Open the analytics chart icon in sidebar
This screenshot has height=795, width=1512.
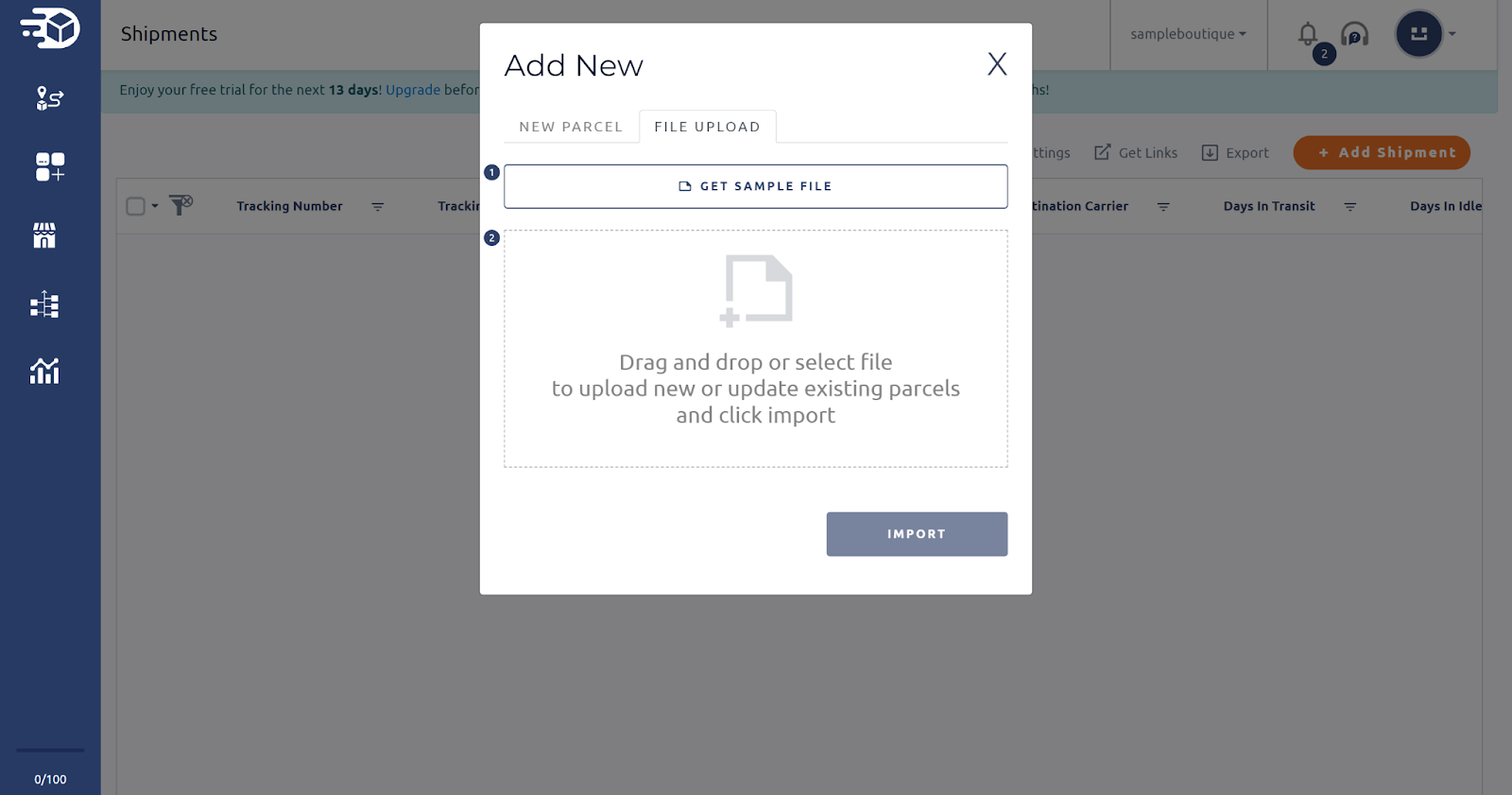tap(44, 371)
